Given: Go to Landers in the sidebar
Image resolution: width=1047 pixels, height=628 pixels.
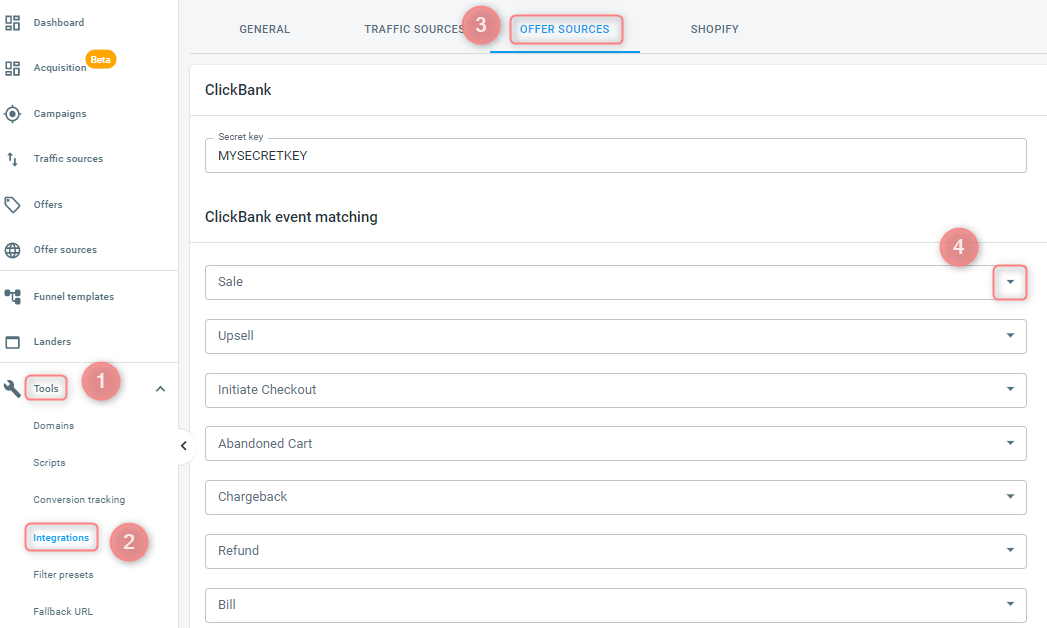Looking at the screenshot, I should pyautogui.click(x=52, y=342).
